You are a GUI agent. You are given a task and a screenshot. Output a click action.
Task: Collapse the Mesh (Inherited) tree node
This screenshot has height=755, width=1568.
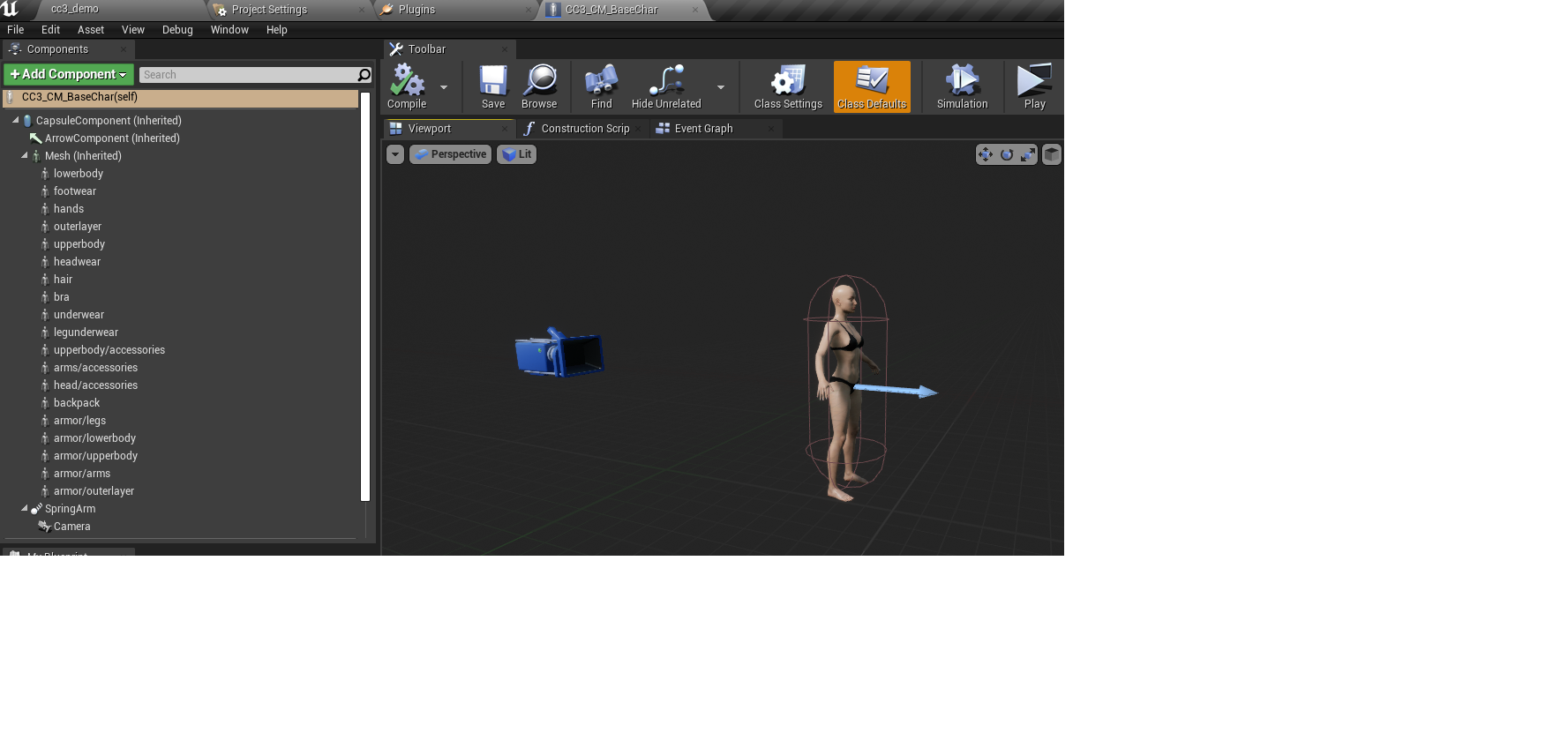coord(25,155)
